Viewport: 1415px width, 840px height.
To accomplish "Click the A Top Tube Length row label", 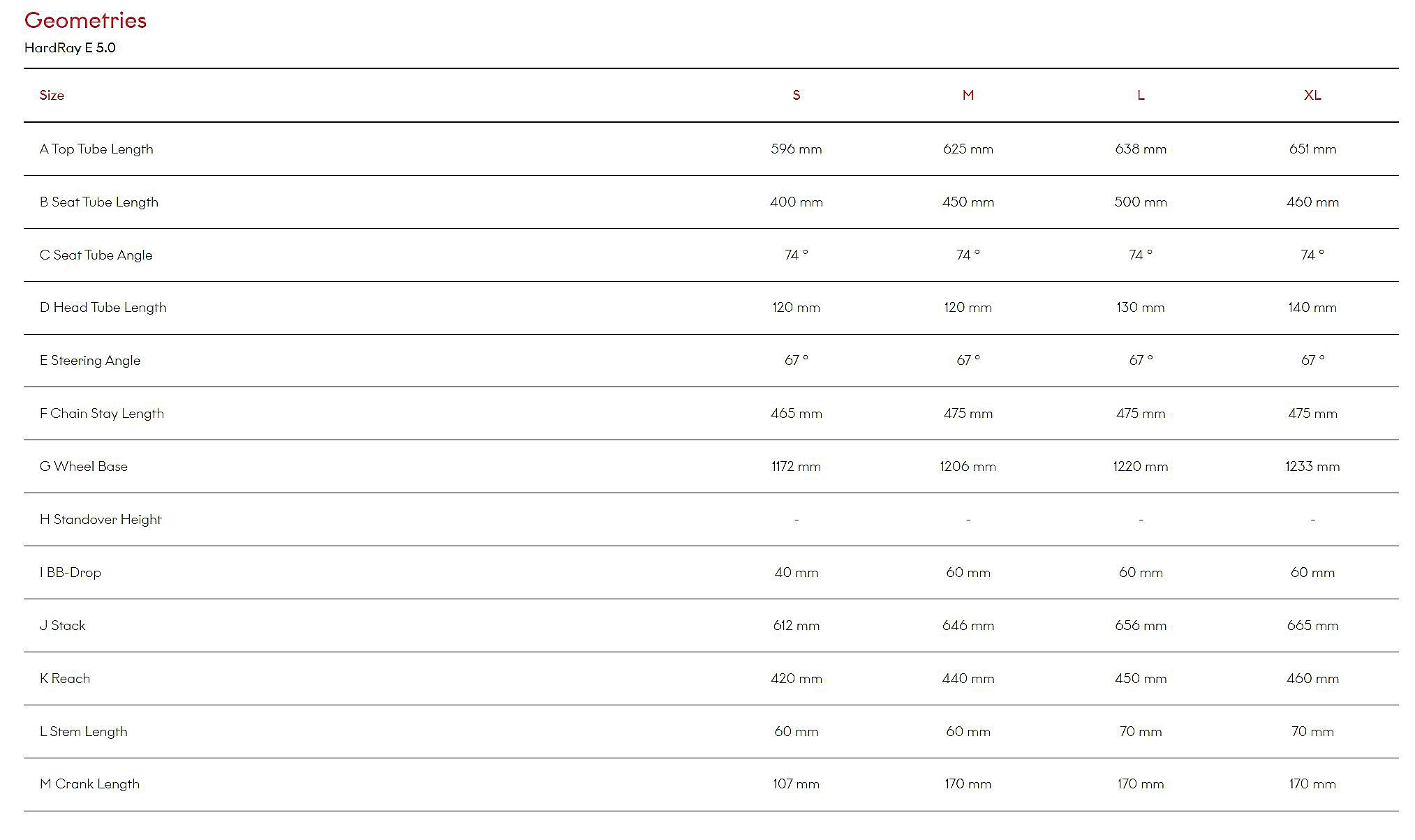I will tap(96, 149).
